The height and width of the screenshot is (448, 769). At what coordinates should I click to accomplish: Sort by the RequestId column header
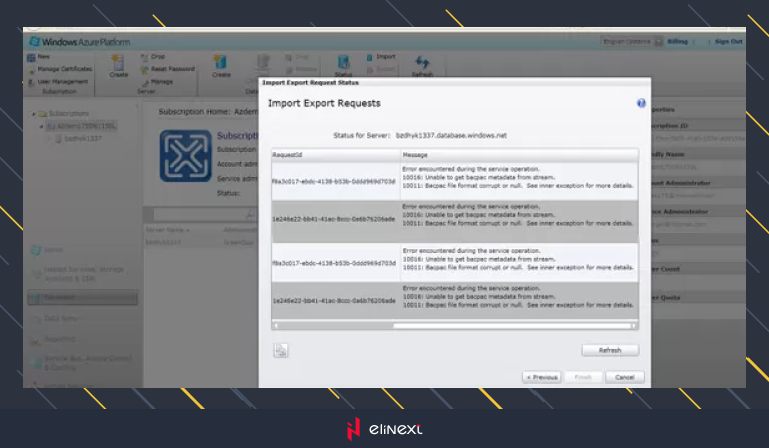pos(335,156)
